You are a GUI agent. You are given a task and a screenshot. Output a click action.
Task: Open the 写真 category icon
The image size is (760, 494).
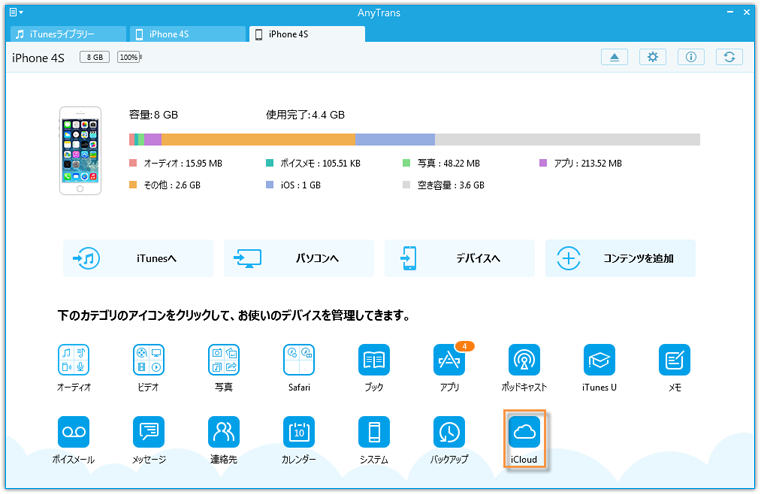[x=223, y=360]
